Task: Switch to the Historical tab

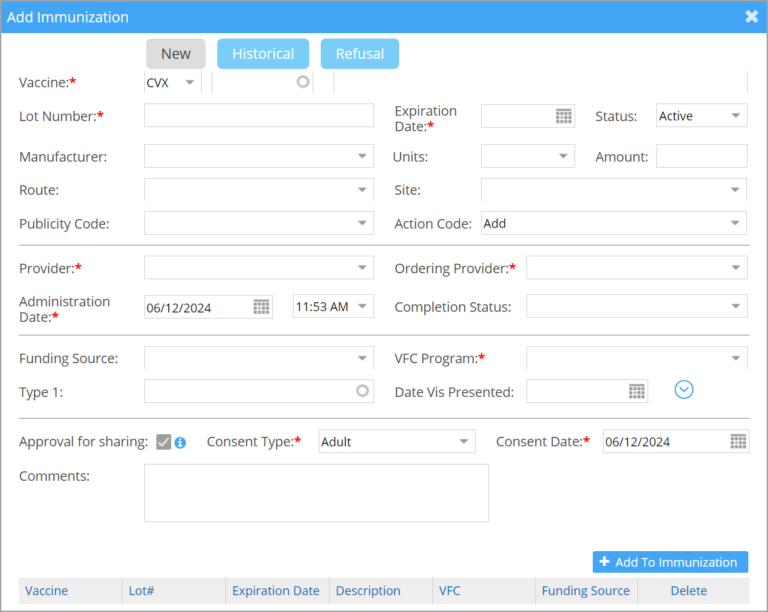Action: pyautogui.click(x=263, y=54)
